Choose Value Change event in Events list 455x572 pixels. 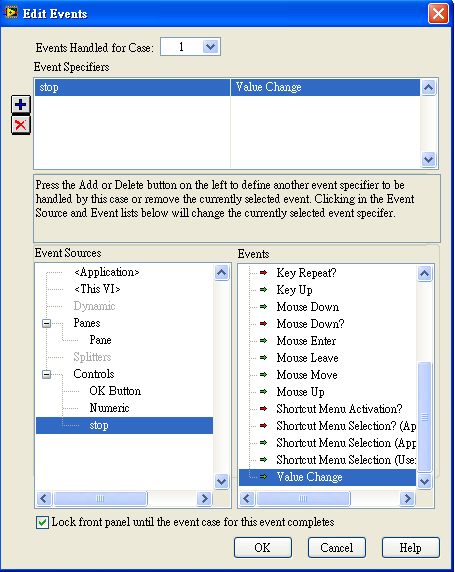(327, 477)
